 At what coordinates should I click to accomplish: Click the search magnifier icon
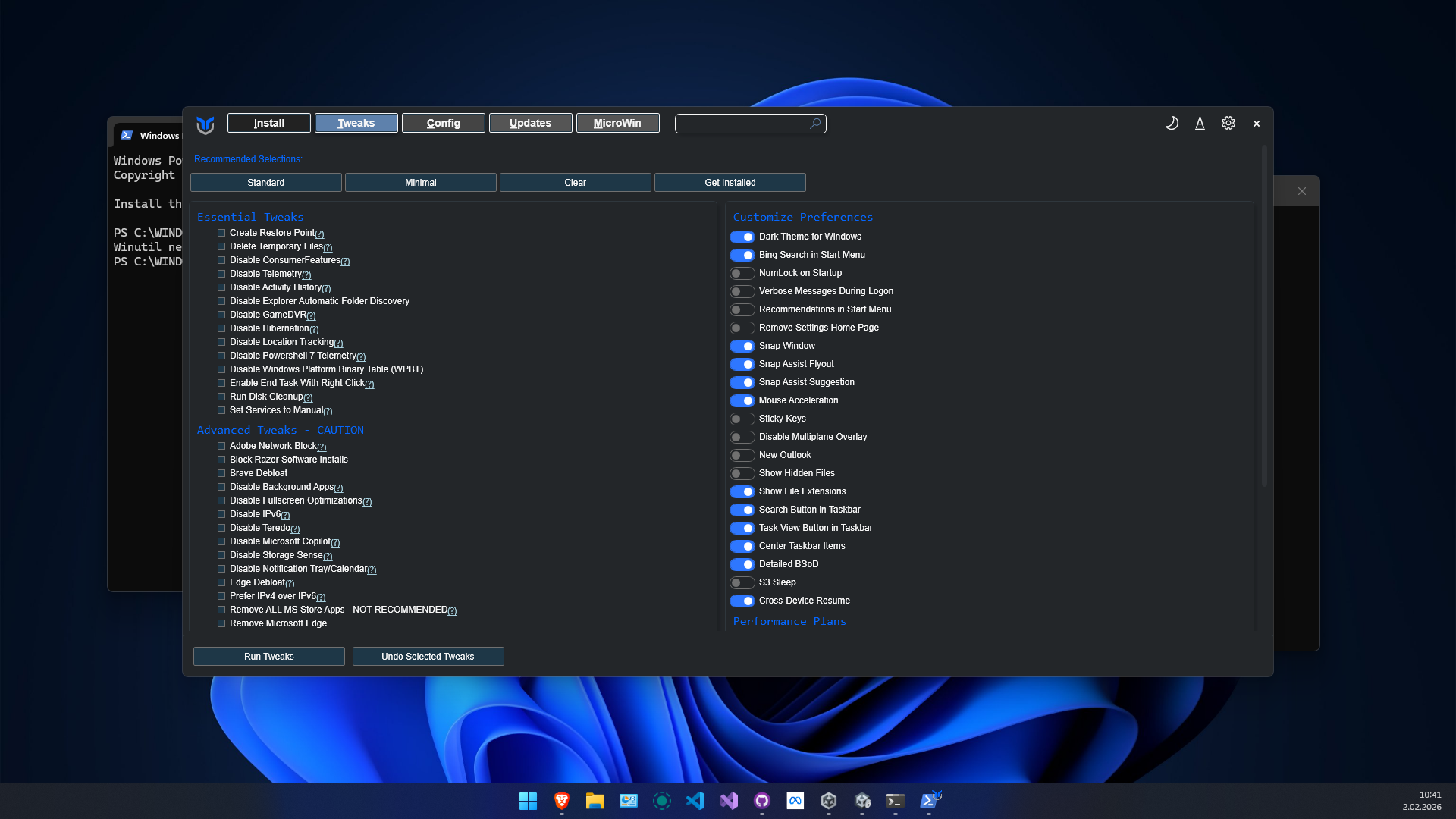tap(815, 124)
